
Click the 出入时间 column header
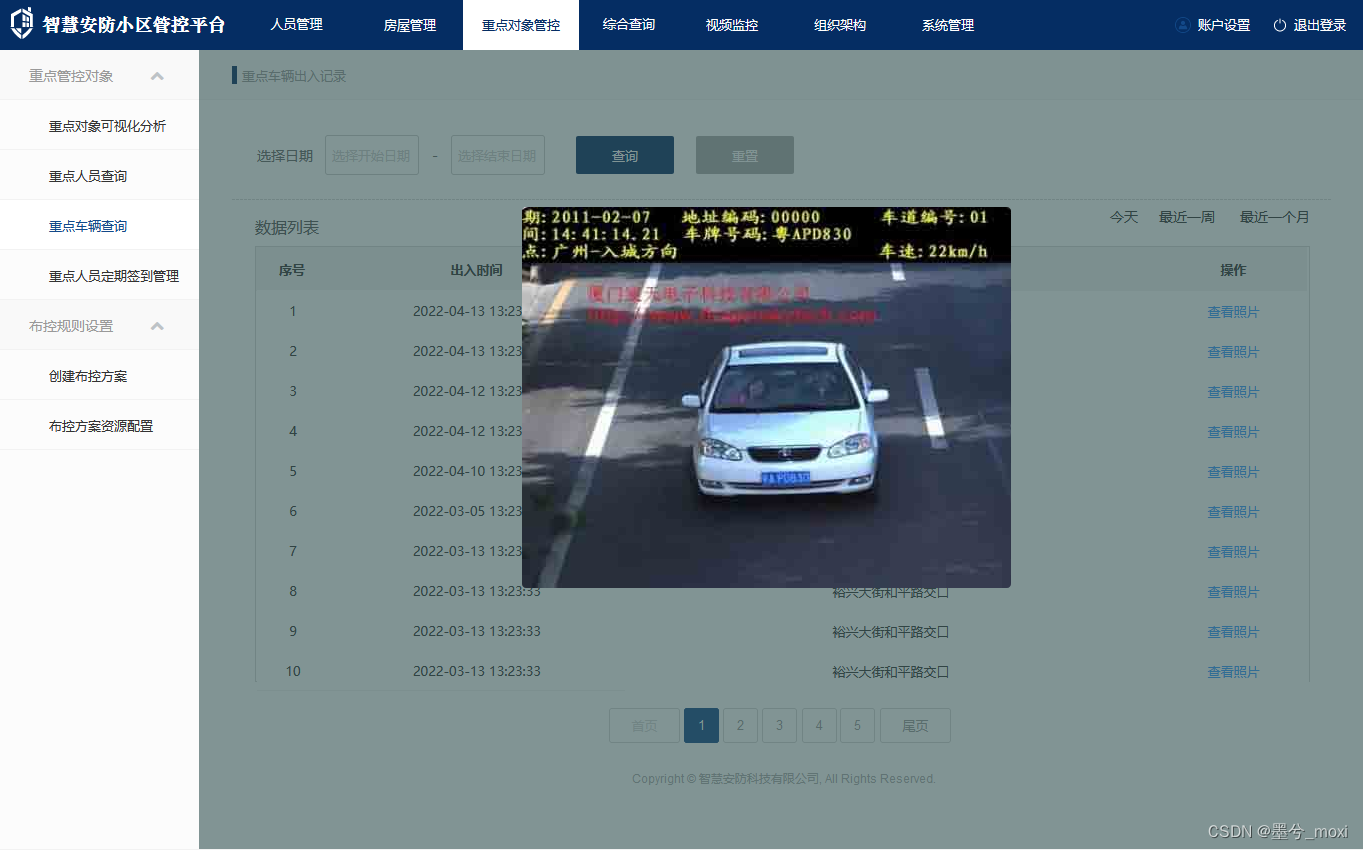point(476,270)
